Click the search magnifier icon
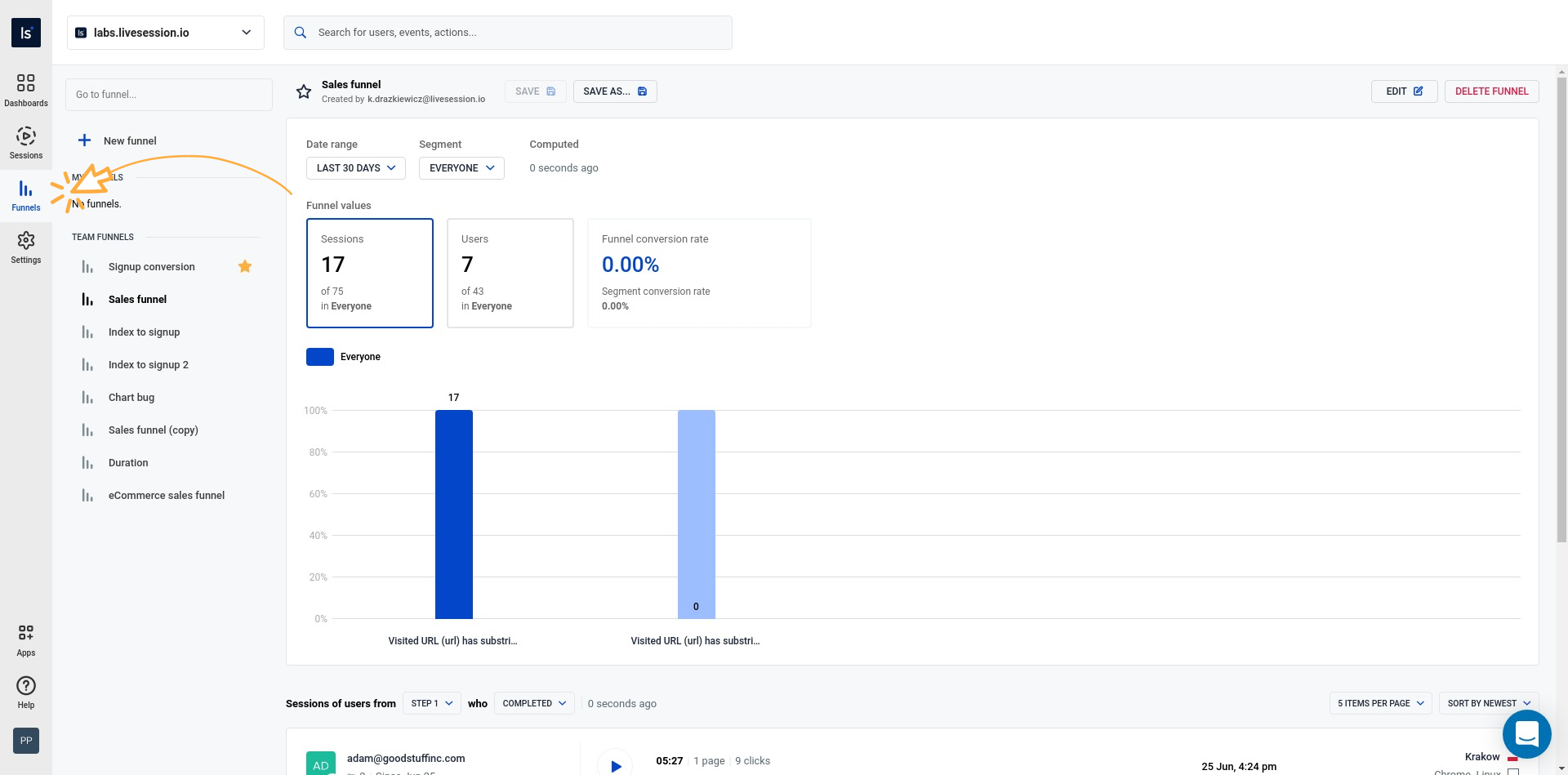The width and height of the screenshot is (1568, 775). pyautogui.click(x=301, y=32)
